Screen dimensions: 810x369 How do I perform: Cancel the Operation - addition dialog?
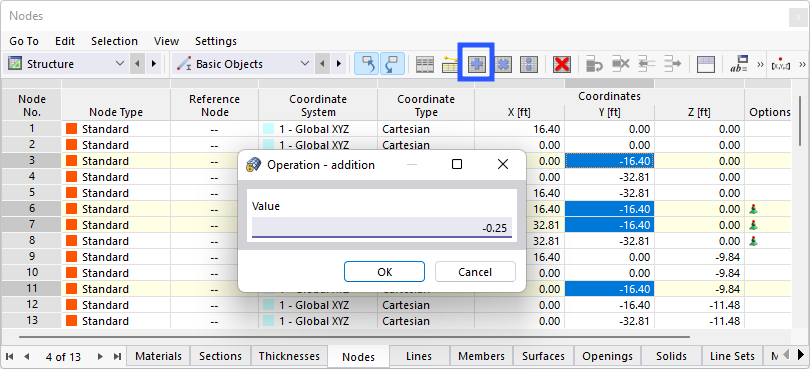(x=475, y=272)
